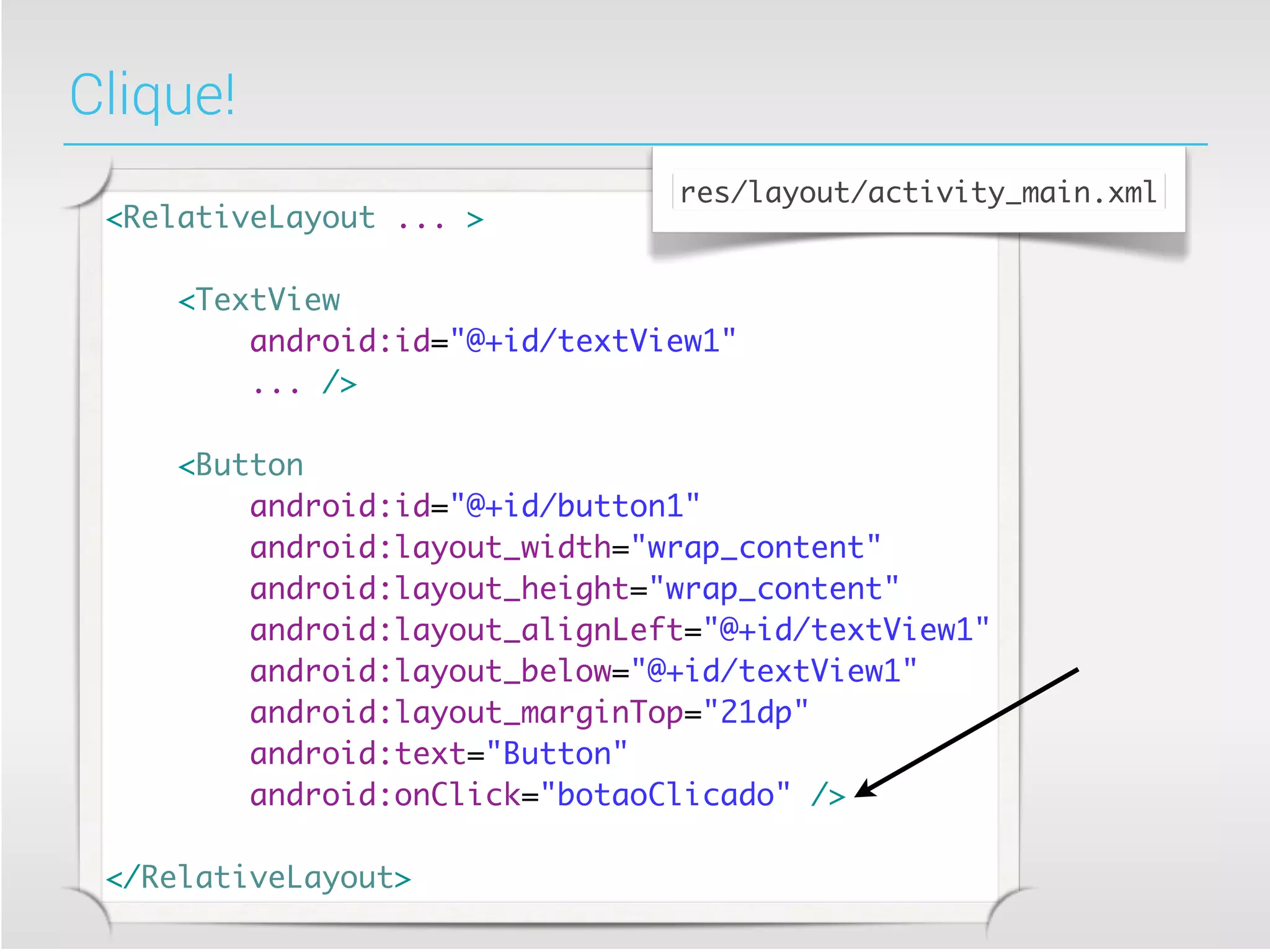Click the filename label res/layout/activity_main.xml
Viewport: 1270px width, 952px height.
click(918, 192)
